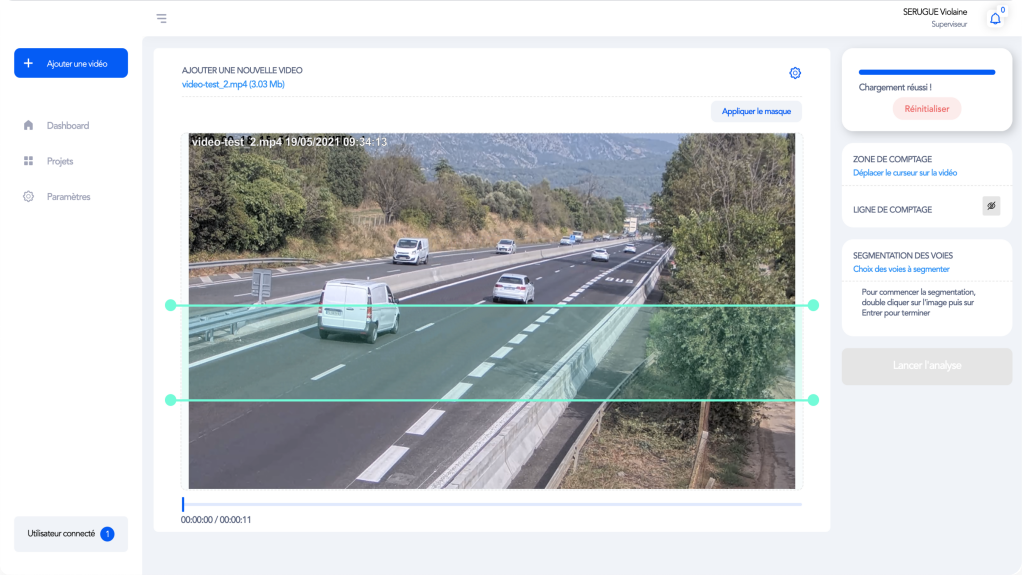Click the Superviseur role label
This screenshot has width=1022, height=575.
pyautogui.click(x=949, y=24)
